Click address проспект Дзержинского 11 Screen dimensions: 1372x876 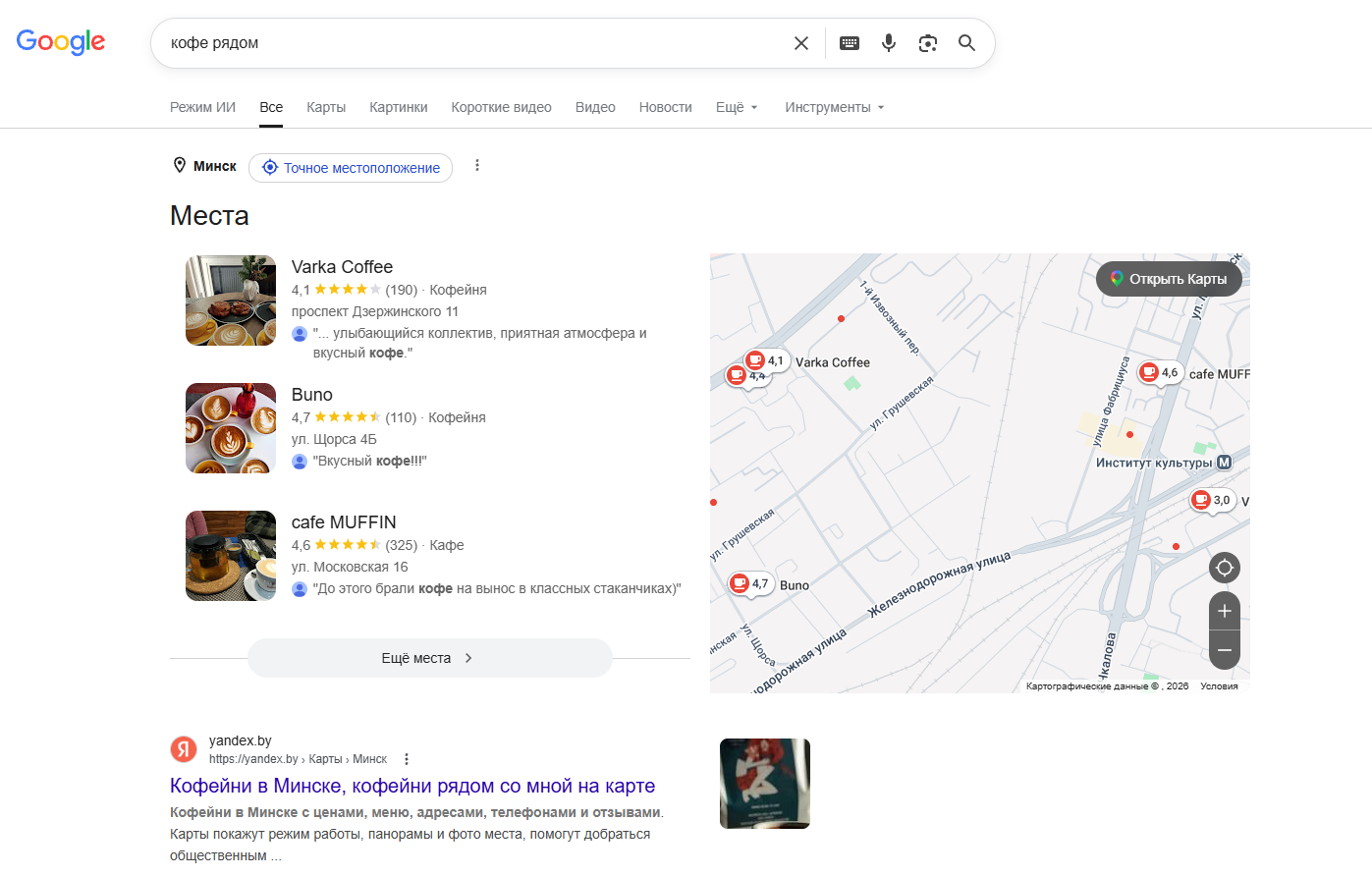[x=375, y=311]
